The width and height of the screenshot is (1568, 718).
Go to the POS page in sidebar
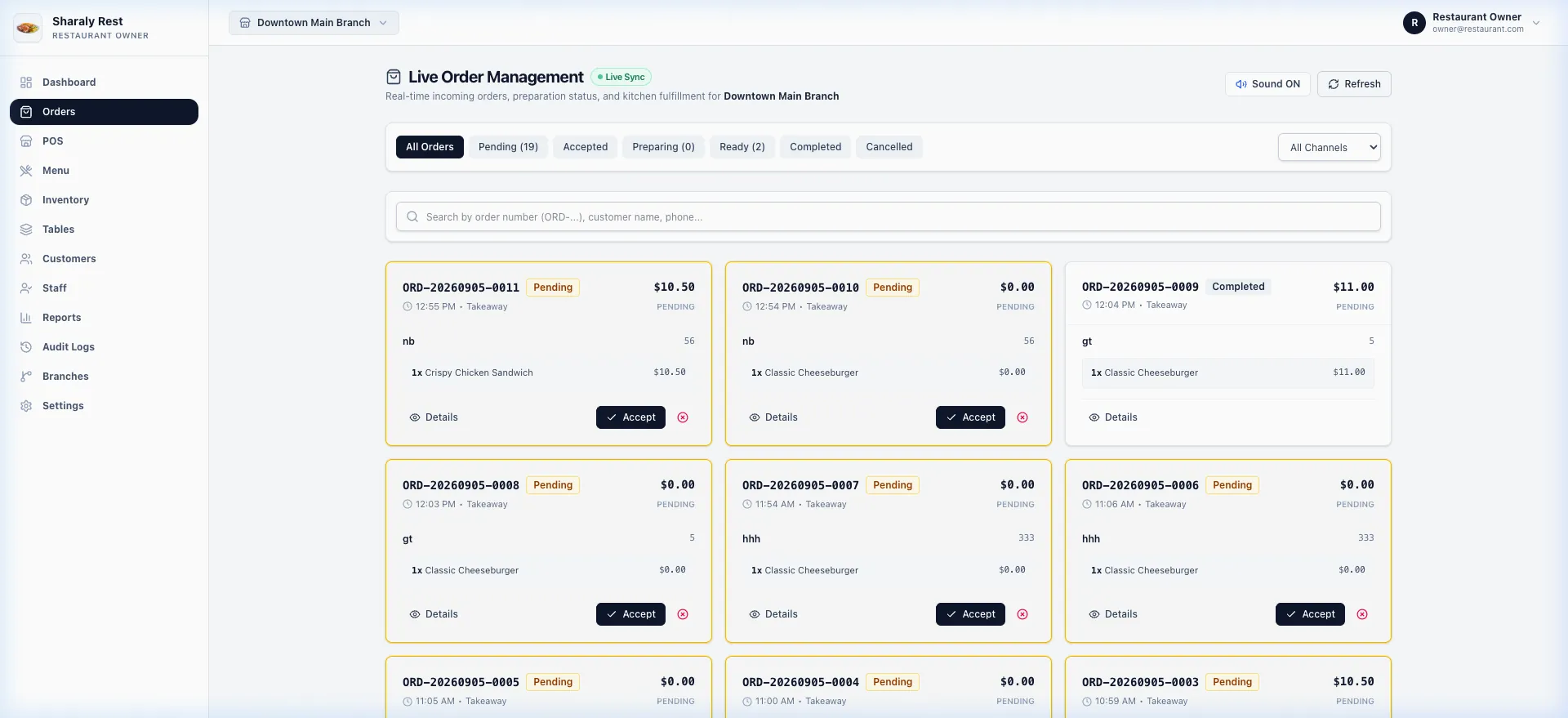click(x=104, y=141)
